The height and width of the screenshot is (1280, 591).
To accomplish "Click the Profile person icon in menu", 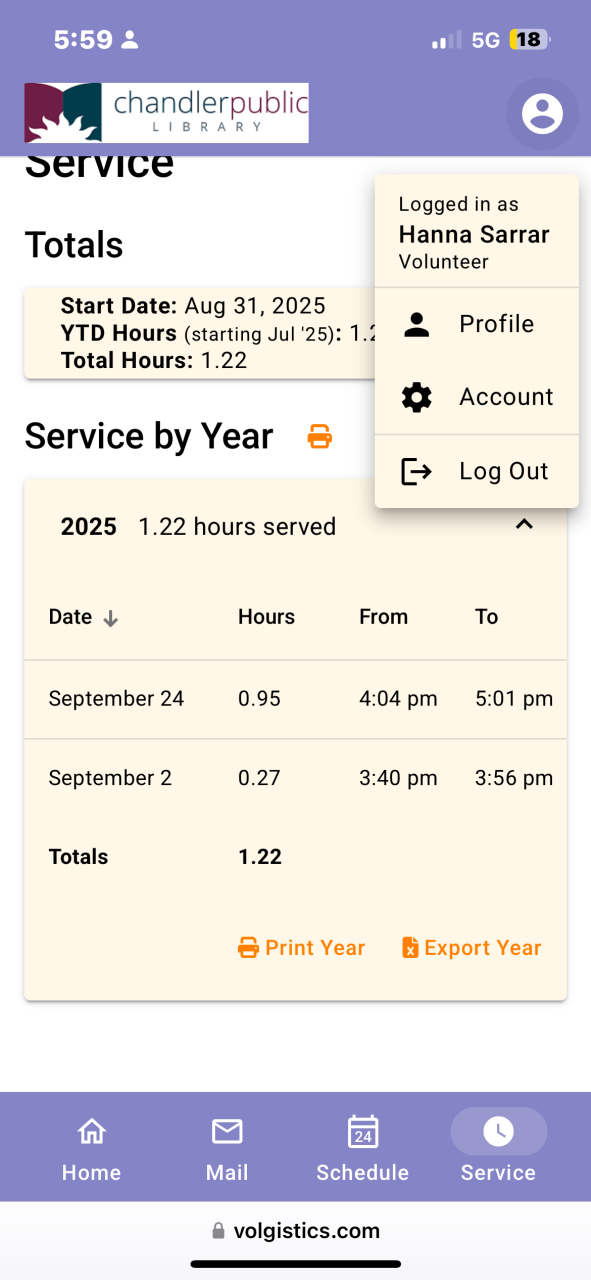I will pyautogui.click(x=416, y=324).
